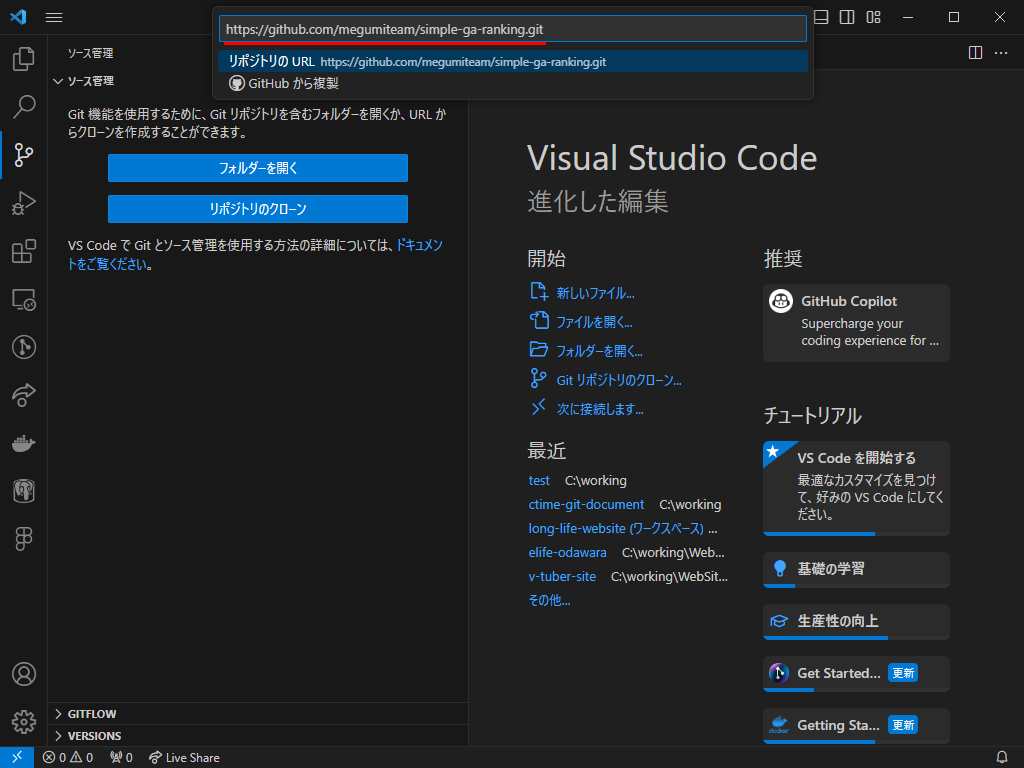Click the ソース管理 panel title
1024x768 pixels.
point(91,53)
